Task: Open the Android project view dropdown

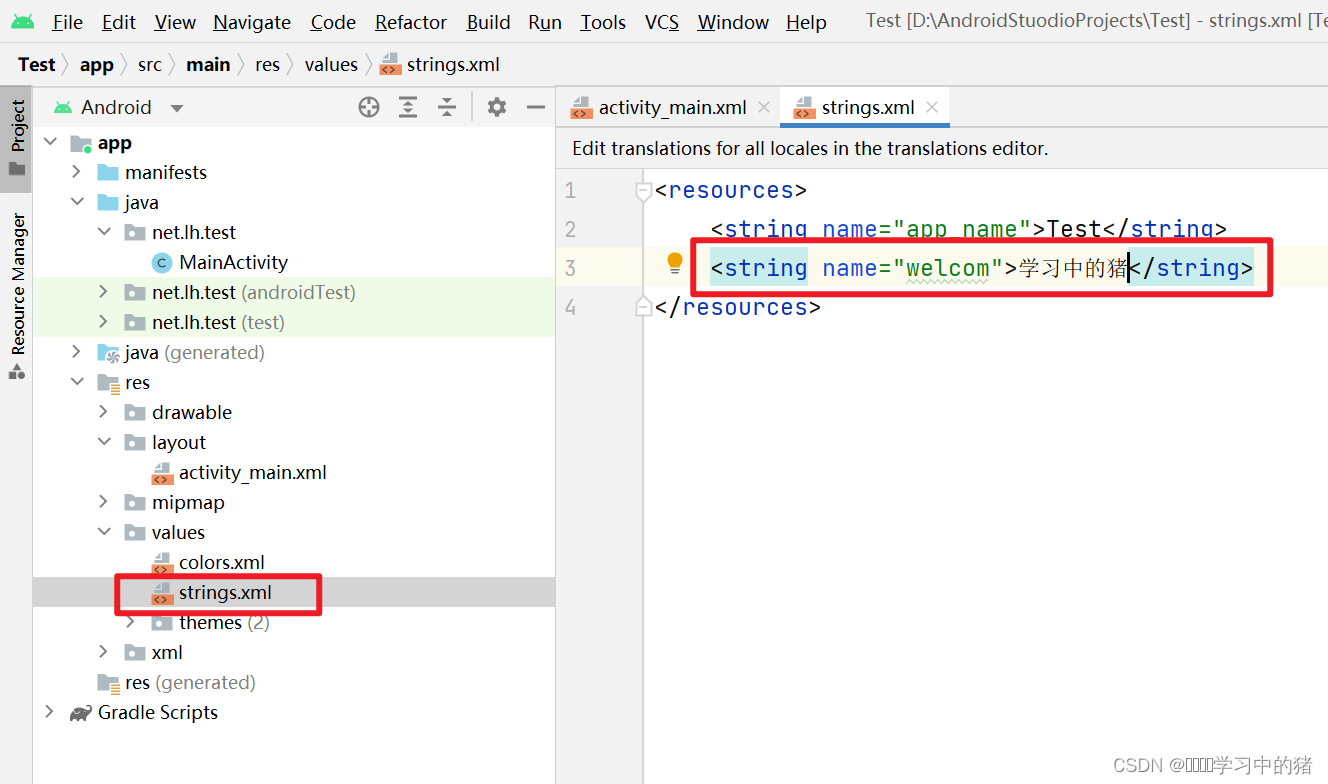Action: (177, 108)
